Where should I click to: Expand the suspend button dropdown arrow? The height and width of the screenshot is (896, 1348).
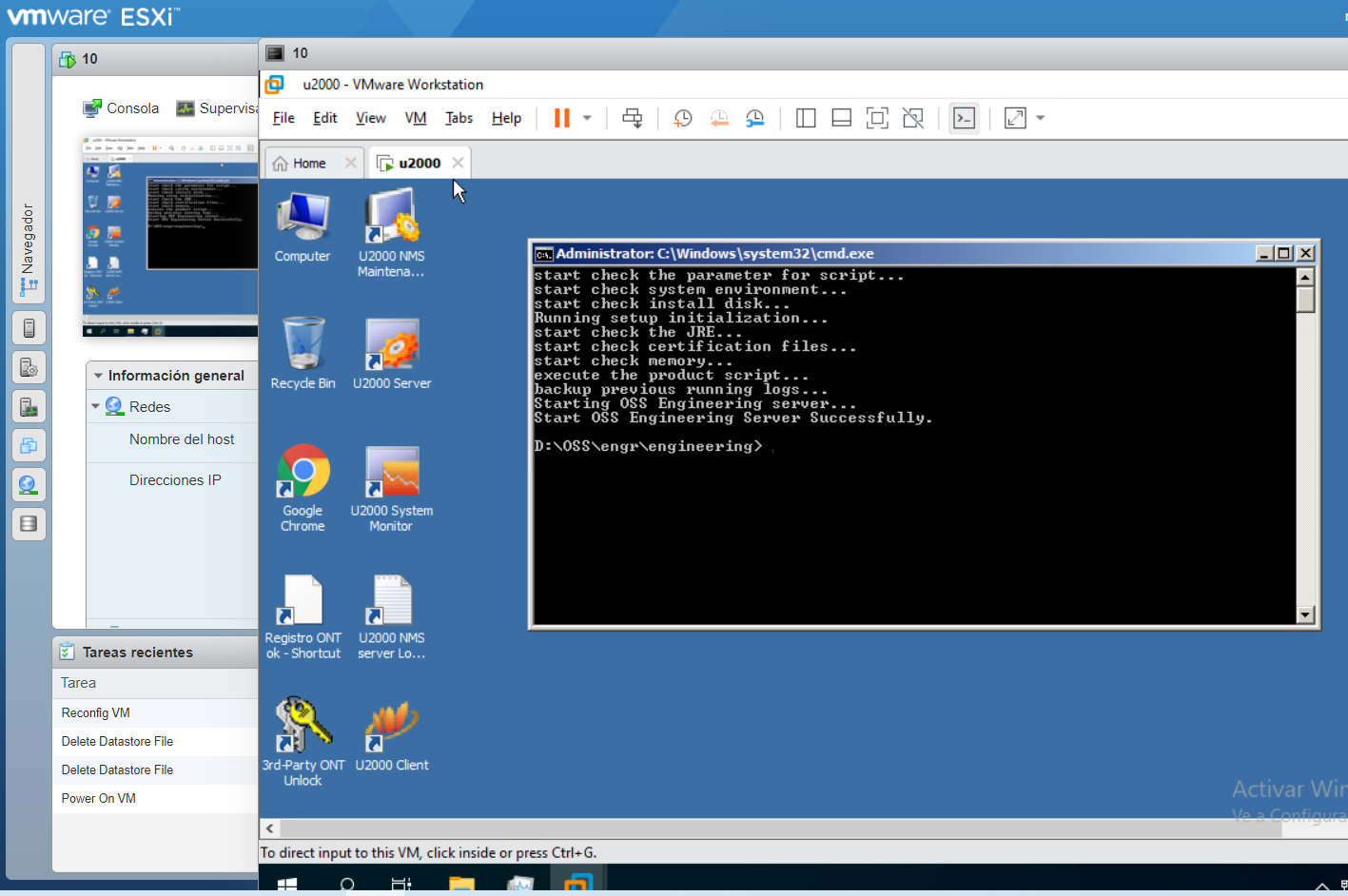(x=587, y=117)
